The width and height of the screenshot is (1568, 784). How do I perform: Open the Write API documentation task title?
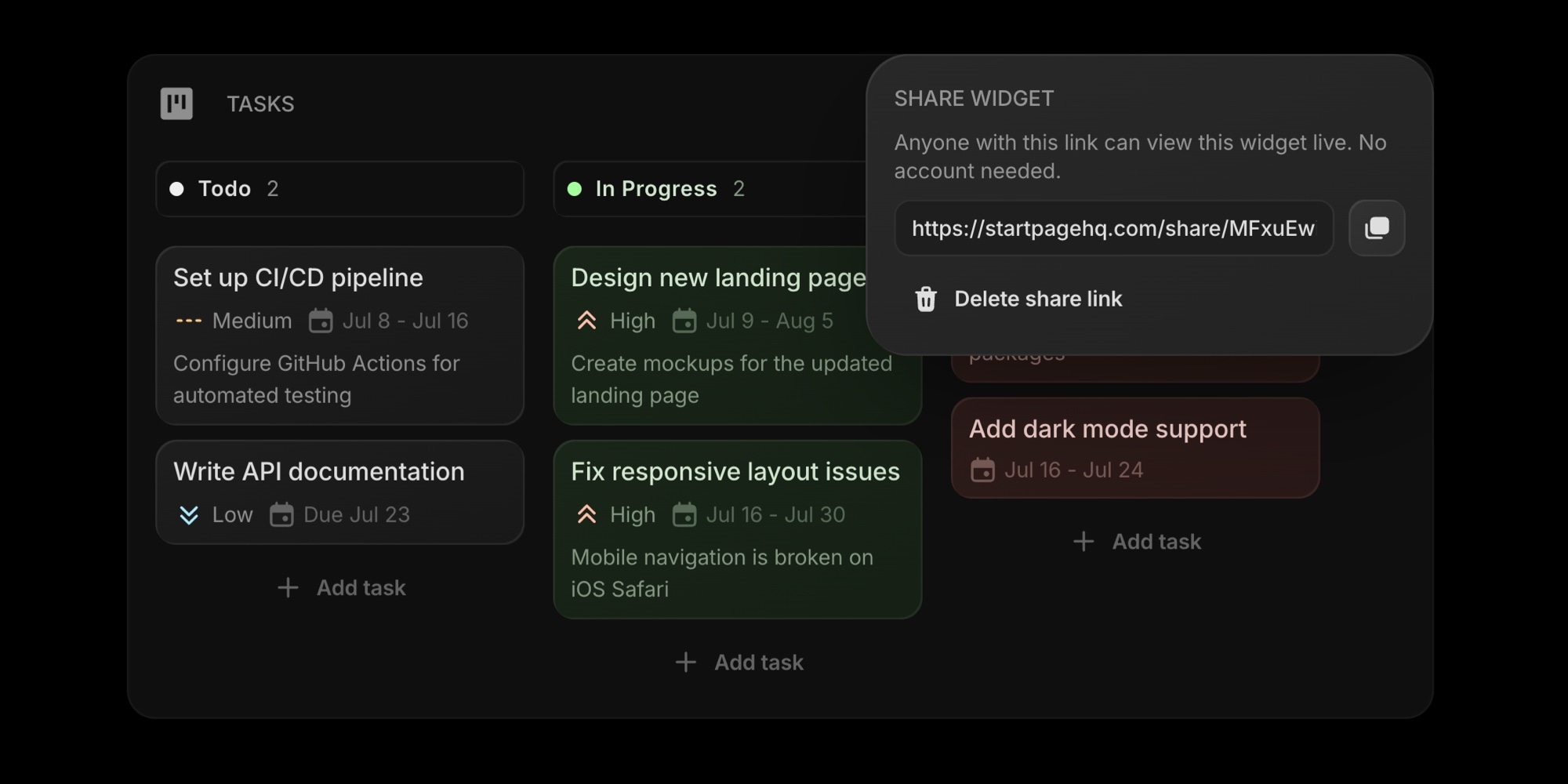click(x=319, y=472)
